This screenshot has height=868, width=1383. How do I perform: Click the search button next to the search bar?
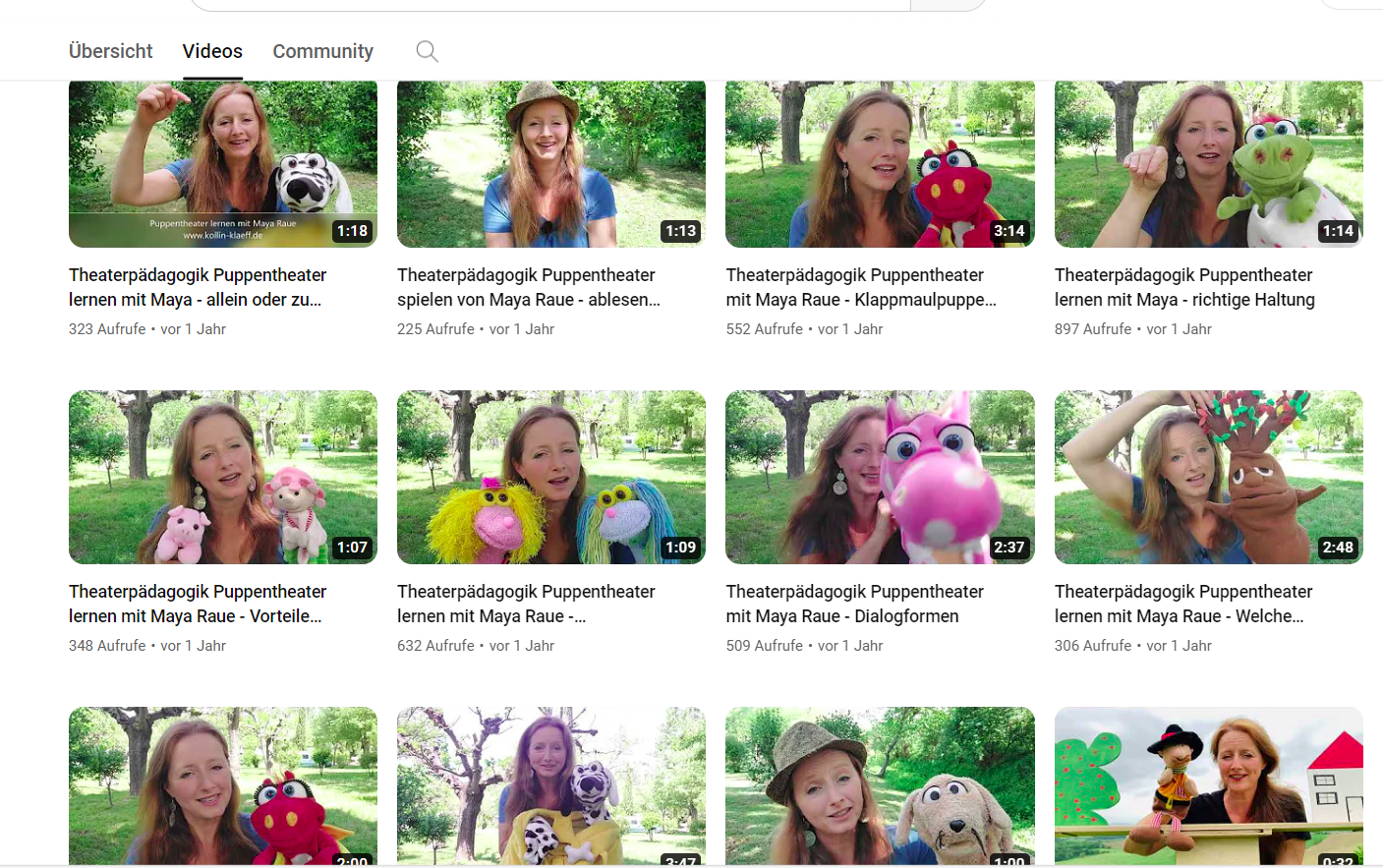[947, 5]
